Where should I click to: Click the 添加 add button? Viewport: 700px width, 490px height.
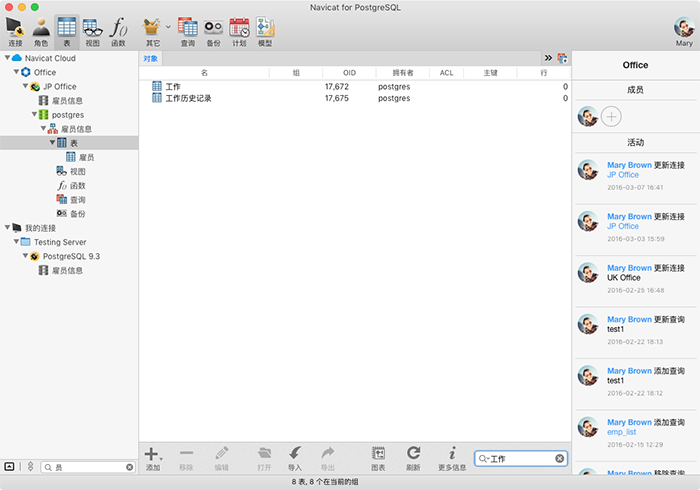pos(153,459)
